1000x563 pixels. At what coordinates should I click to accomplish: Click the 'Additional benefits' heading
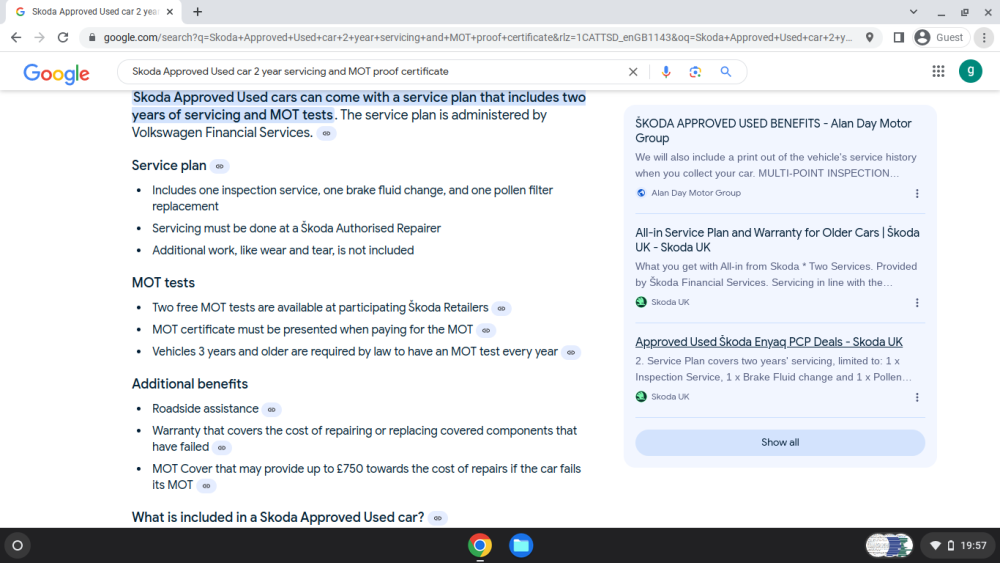pos(189,384)
